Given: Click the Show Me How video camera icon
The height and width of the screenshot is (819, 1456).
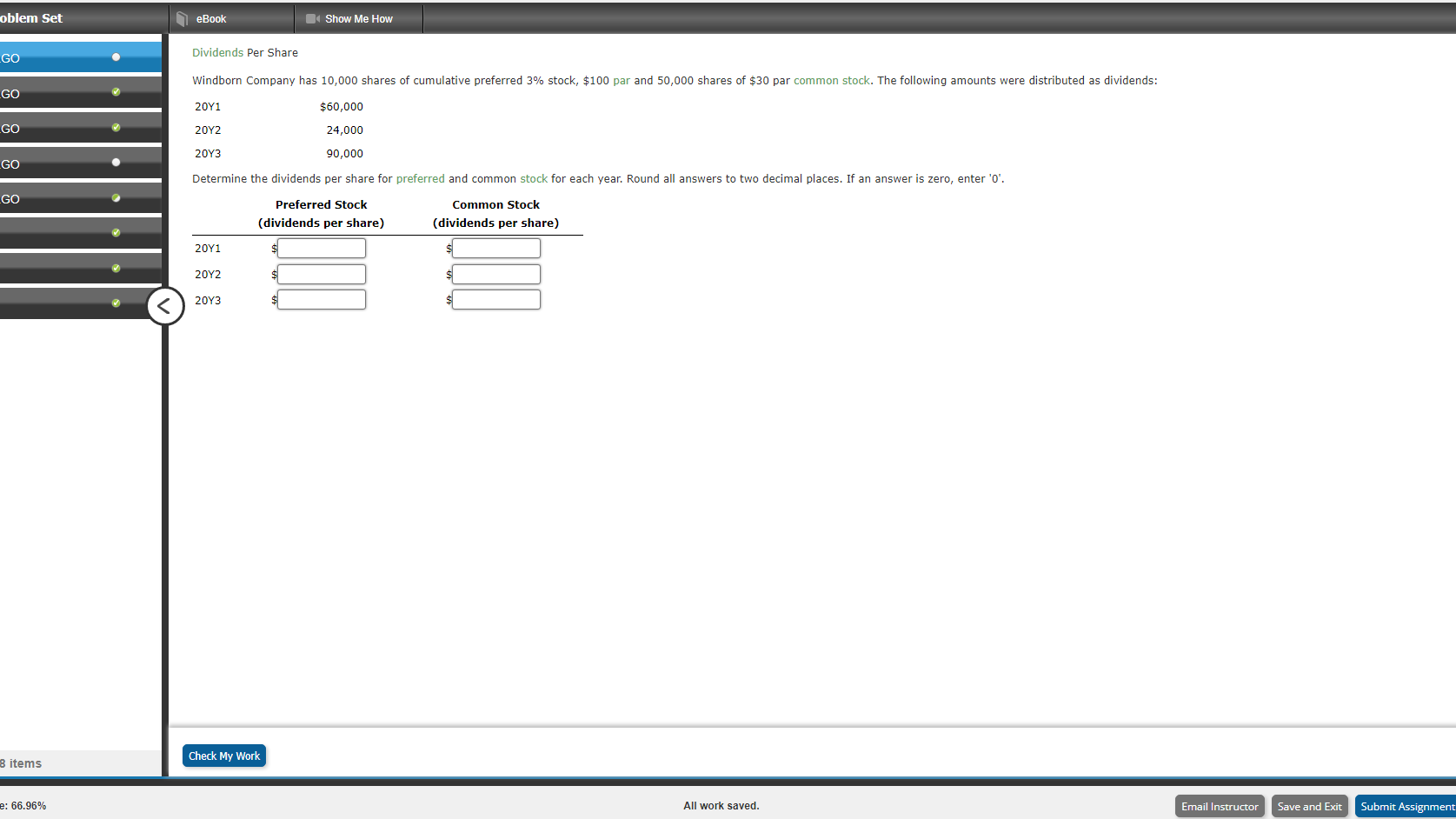Looking at the screenshot, I should [x=312, y=17].
